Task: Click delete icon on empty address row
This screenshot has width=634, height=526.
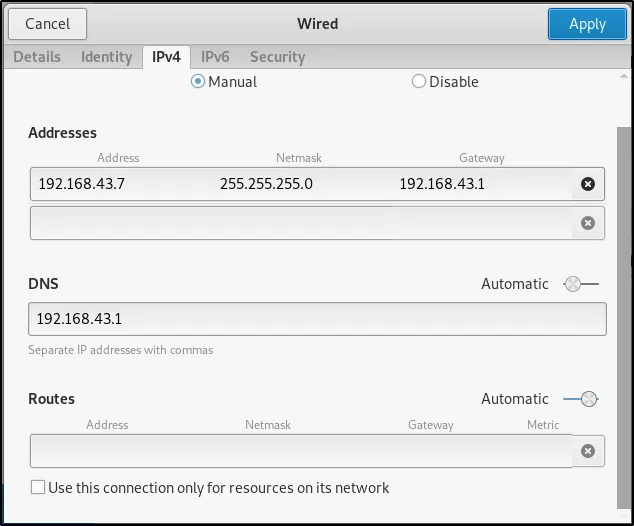Action: click(x=588, y=223)
